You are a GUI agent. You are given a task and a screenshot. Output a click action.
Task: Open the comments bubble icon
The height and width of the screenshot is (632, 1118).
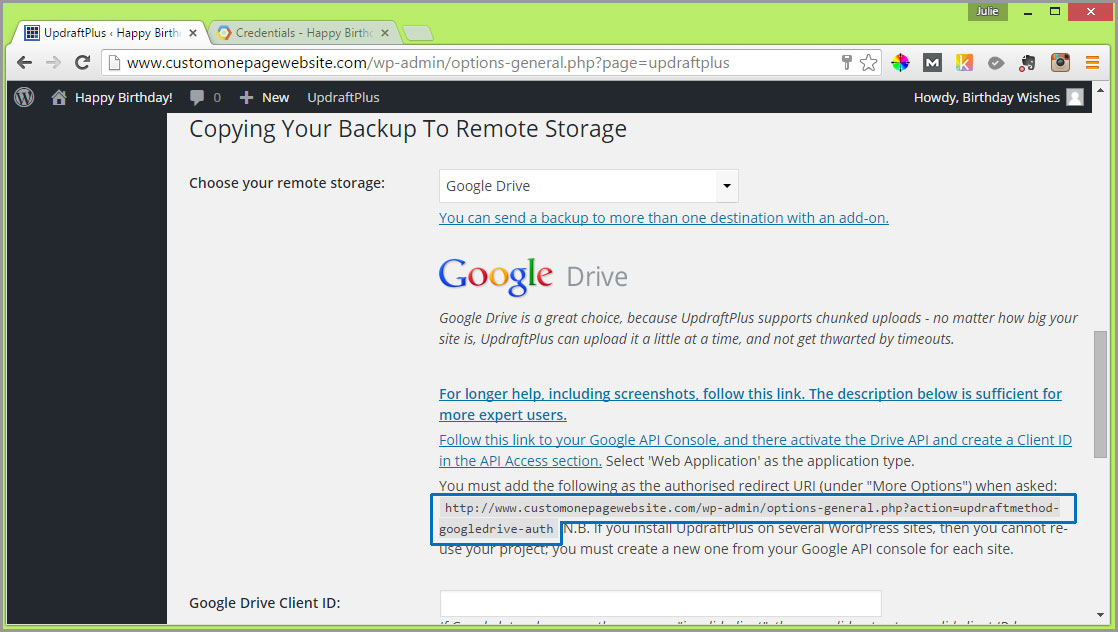[198, 97]
